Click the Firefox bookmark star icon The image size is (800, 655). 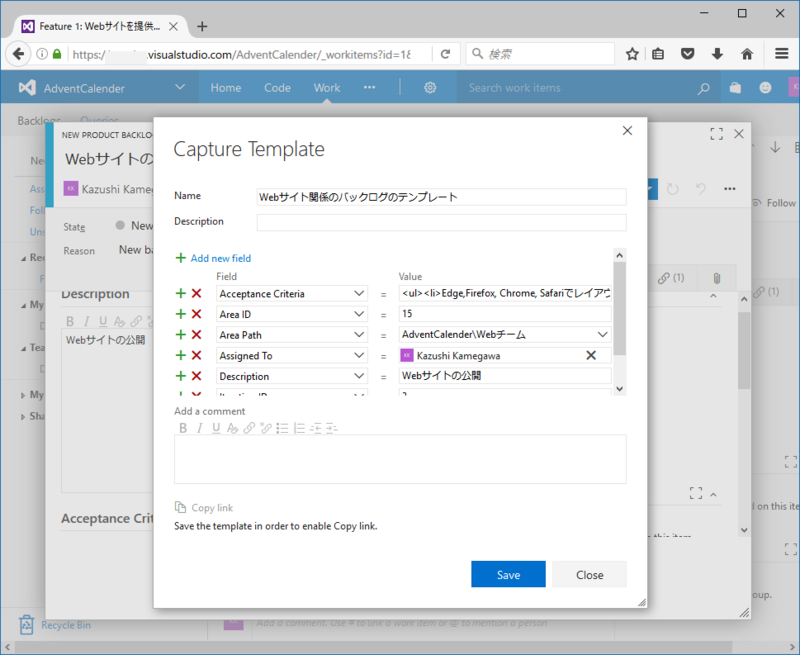point(632,54)
